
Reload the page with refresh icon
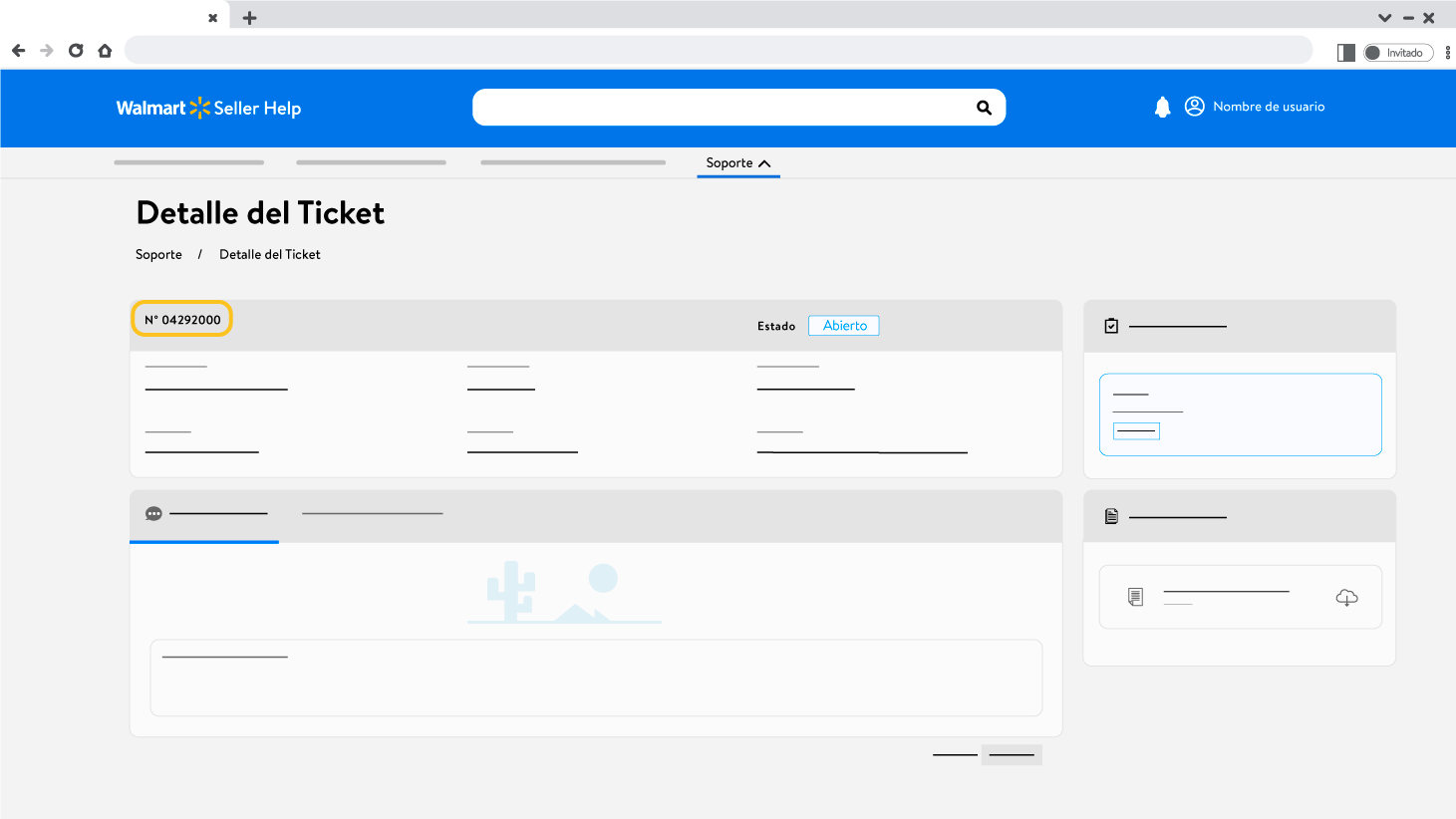point(76,51)
